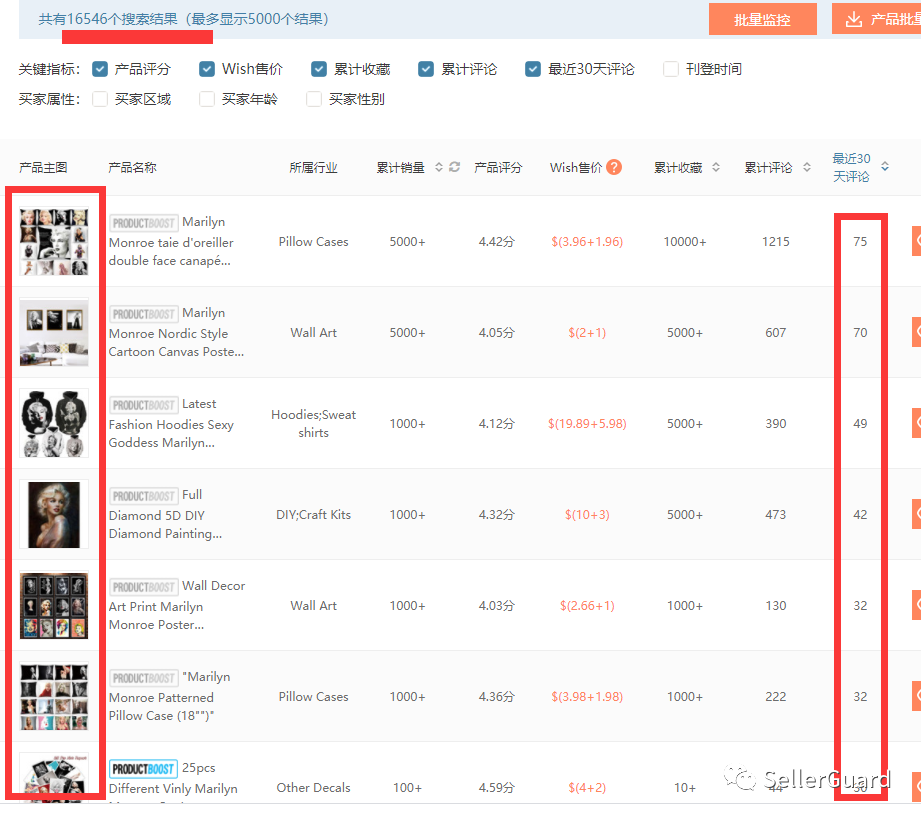Viewport: 921px width, 817px height.
Task: Click 30-day review value 49
Action: tap(860, 424)
